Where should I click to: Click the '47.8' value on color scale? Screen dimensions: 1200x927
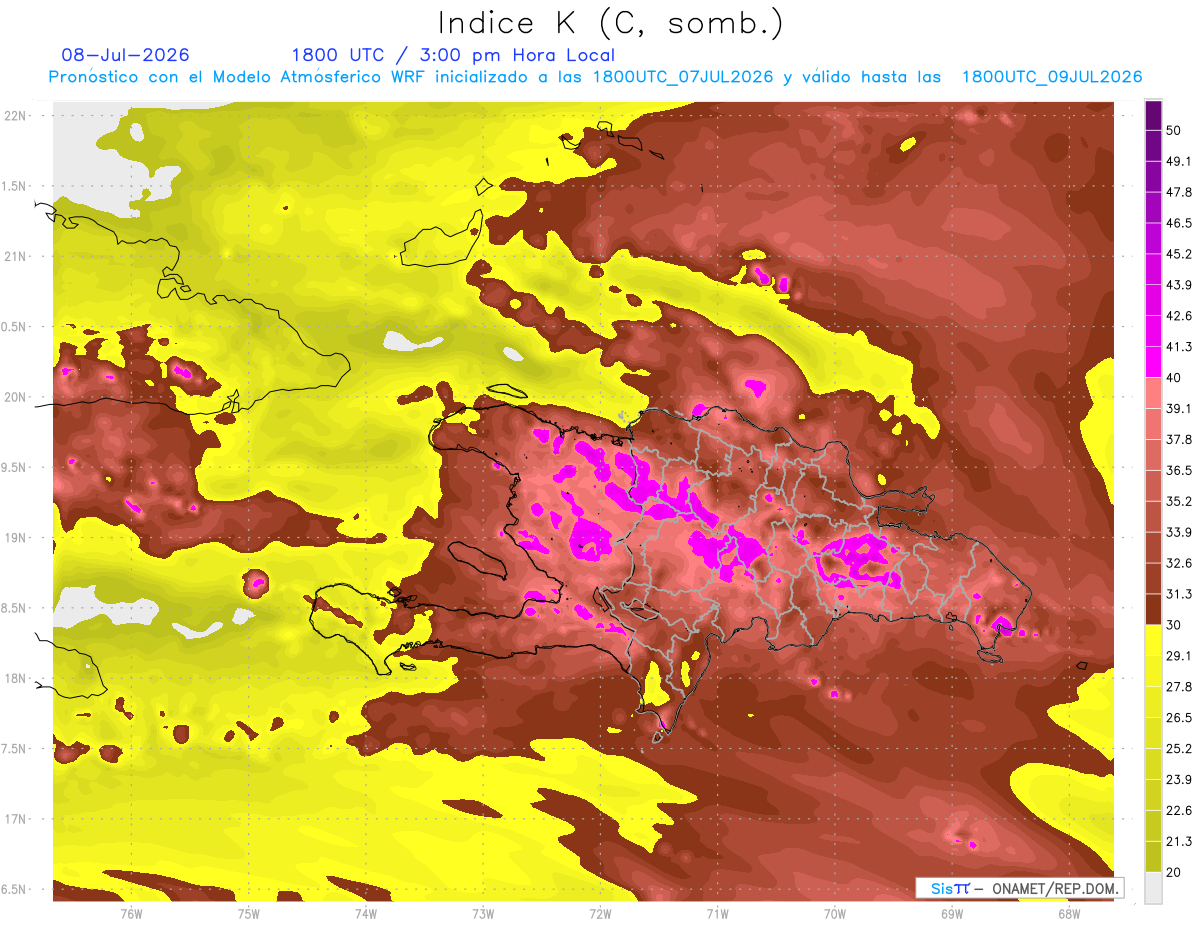(1178, 192)
